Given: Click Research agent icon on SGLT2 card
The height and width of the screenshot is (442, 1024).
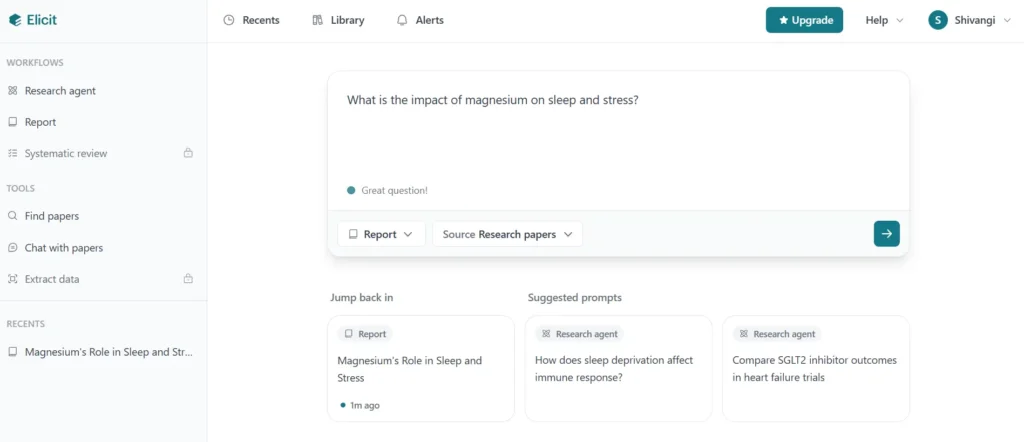Looking at the screenshot, I should (x=743, y=334).
